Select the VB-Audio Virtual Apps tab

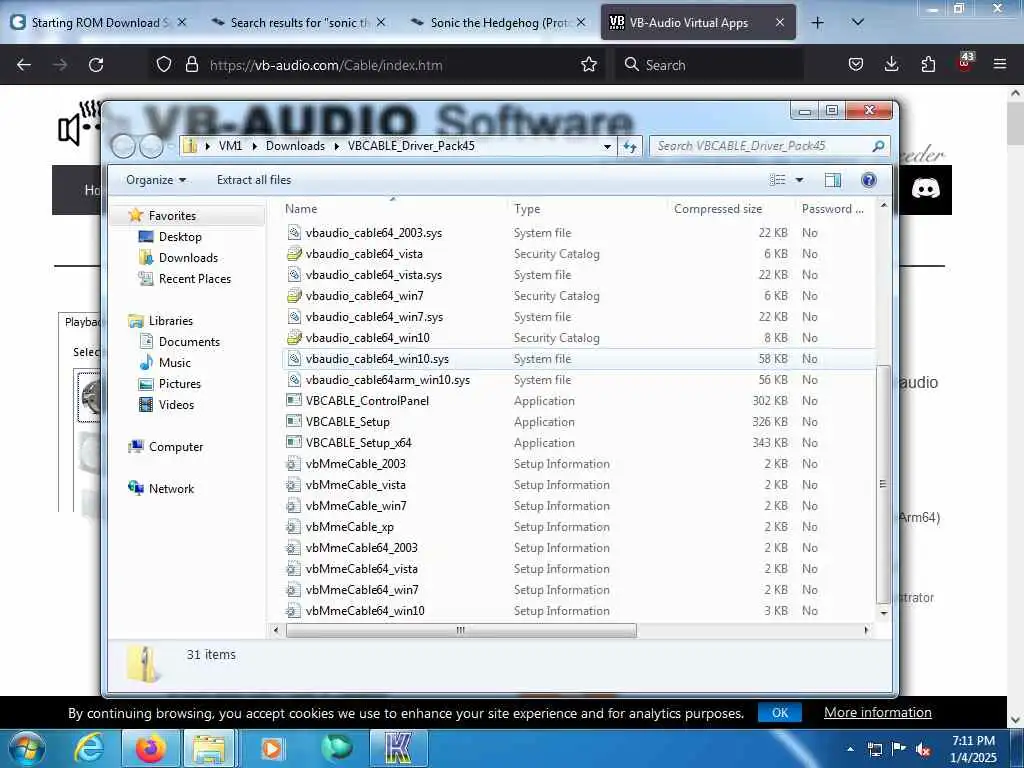697,22
